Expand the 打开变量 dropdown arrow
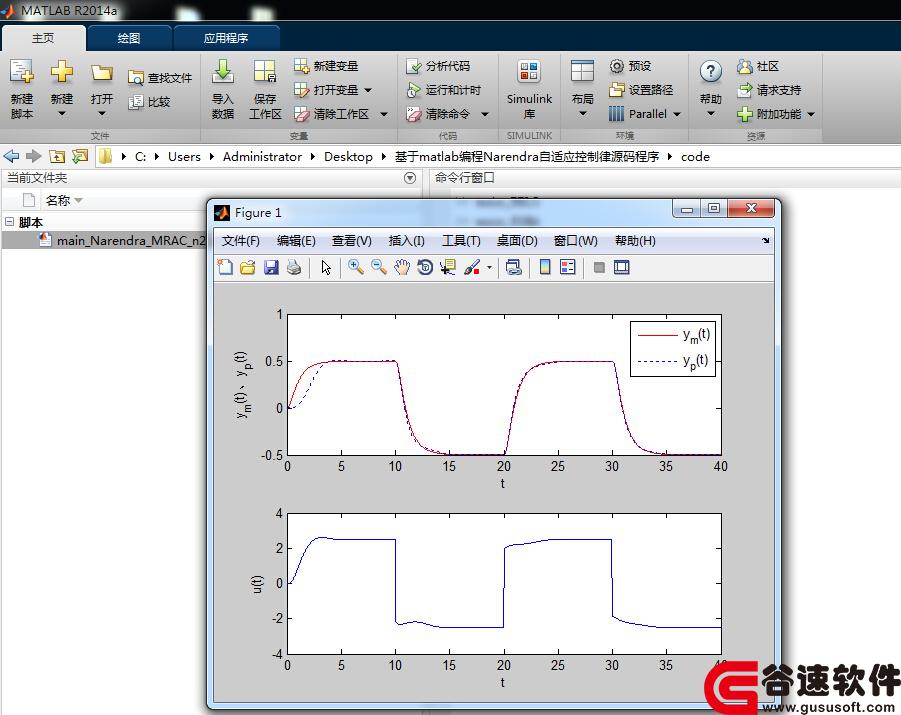901x715 pixels. tap(368, 90)
